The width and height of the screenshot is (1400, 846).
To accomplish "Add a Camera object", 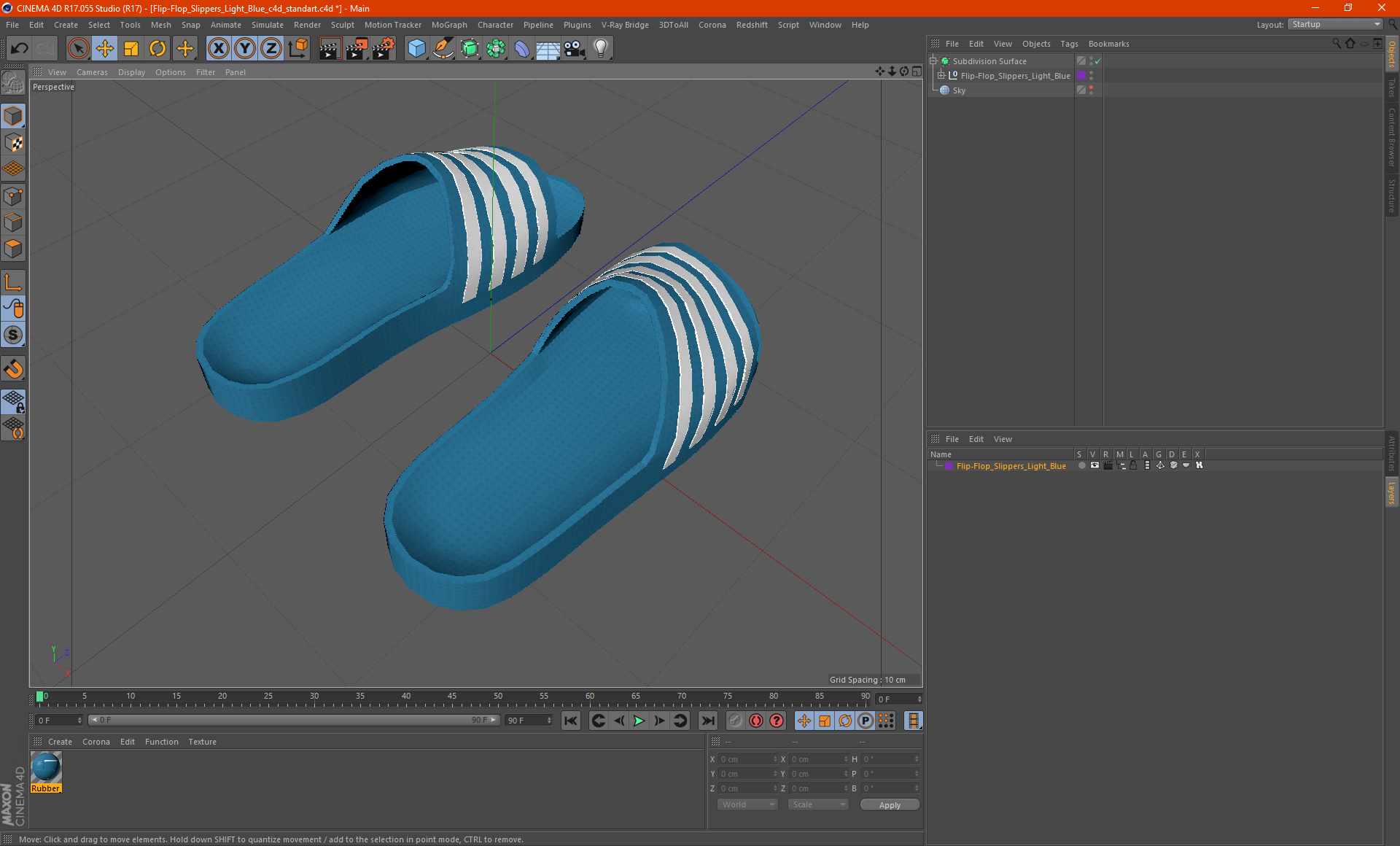I will pyautogui.click(x=575, y=48).
